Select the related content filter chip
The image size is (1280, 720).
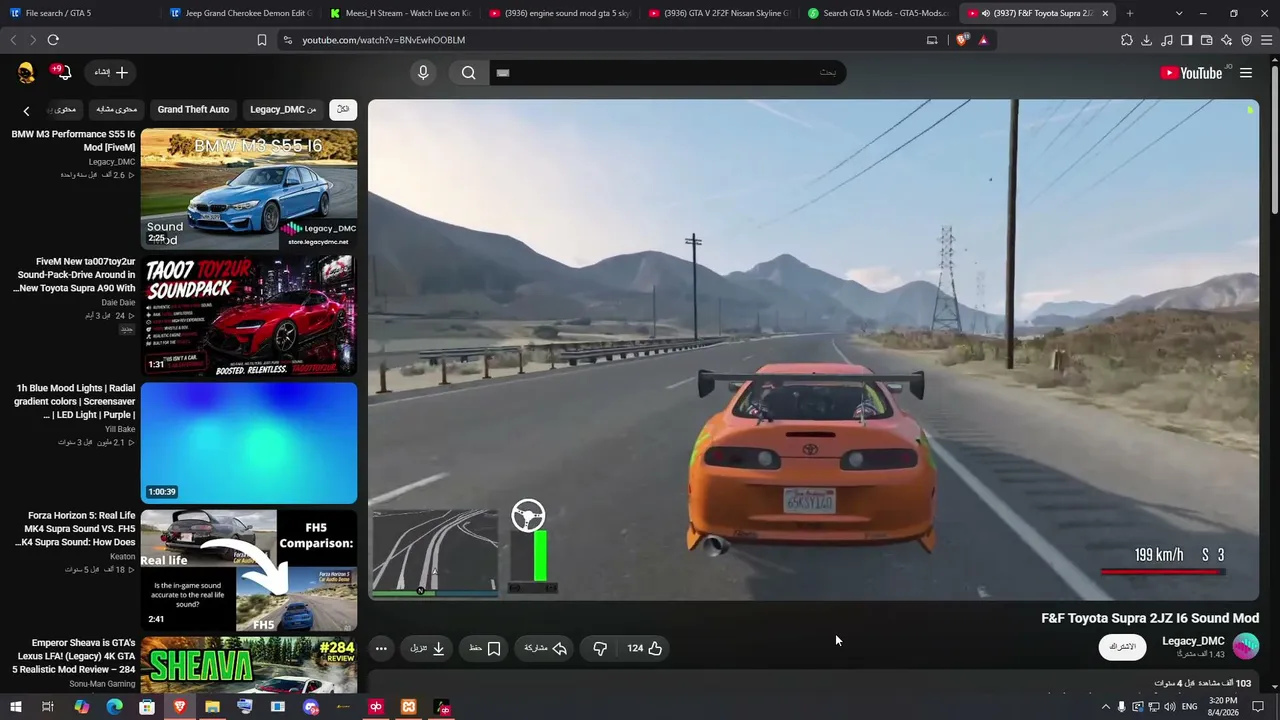click(x=116, y=109)
